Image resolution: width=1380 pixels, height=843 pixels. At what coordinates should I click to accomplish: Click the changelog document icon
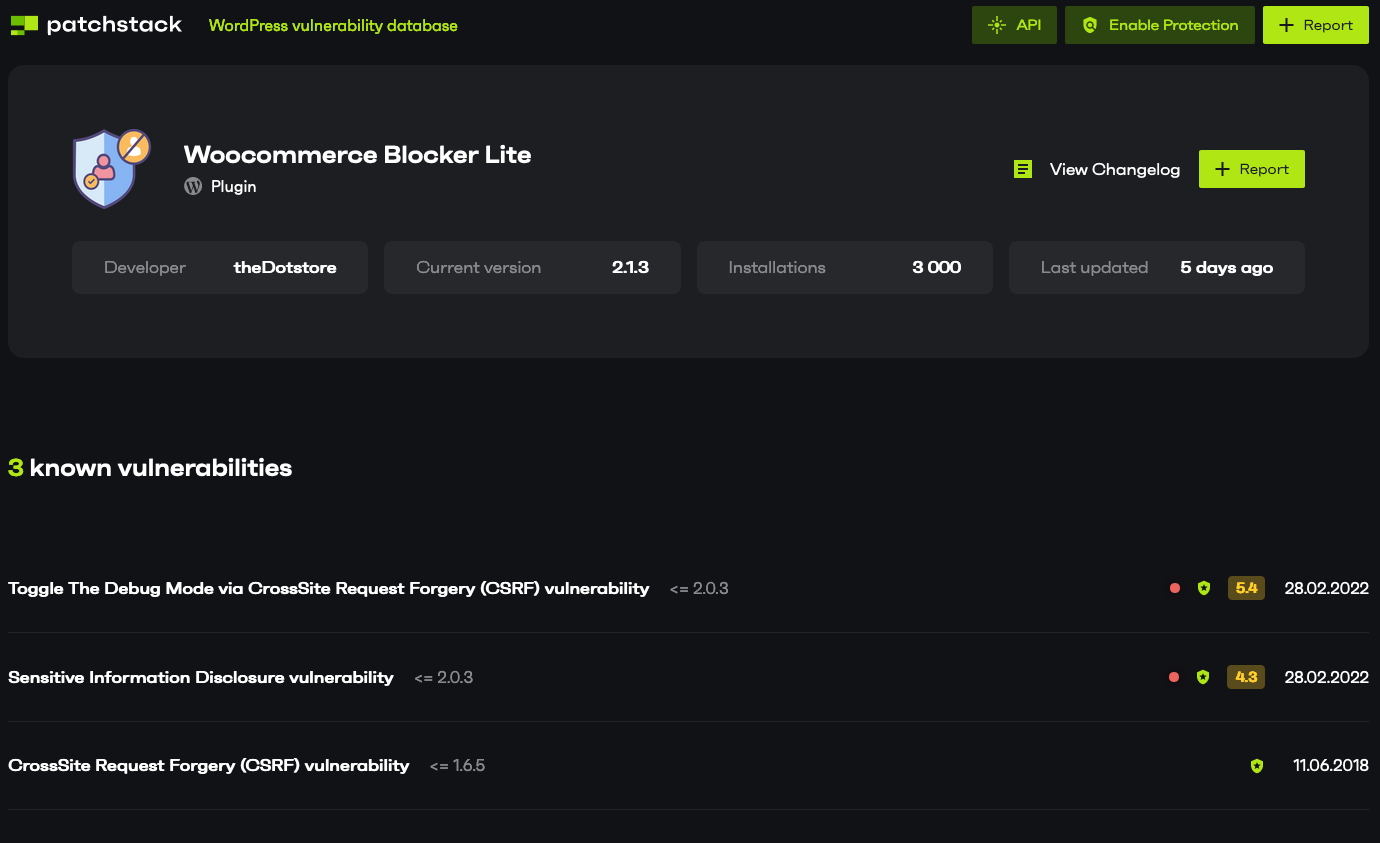(1022, 169)
